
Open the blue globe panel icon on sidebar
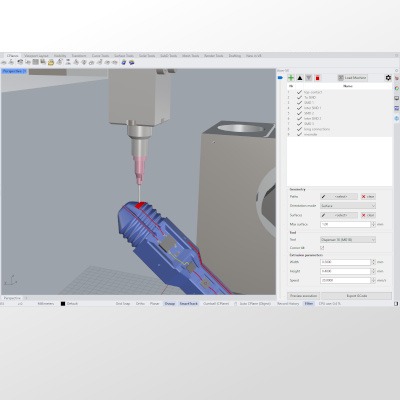pos(397,118)
